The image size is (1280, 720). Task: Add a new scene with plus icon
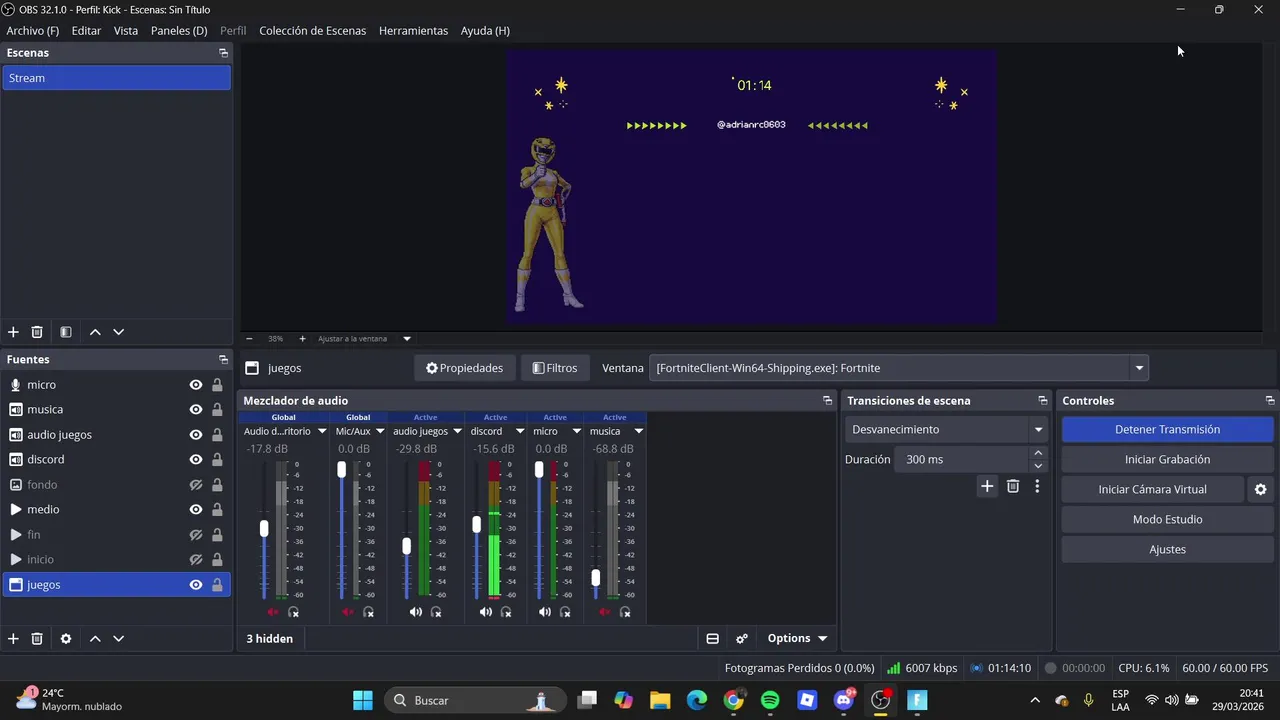(13, 332)
